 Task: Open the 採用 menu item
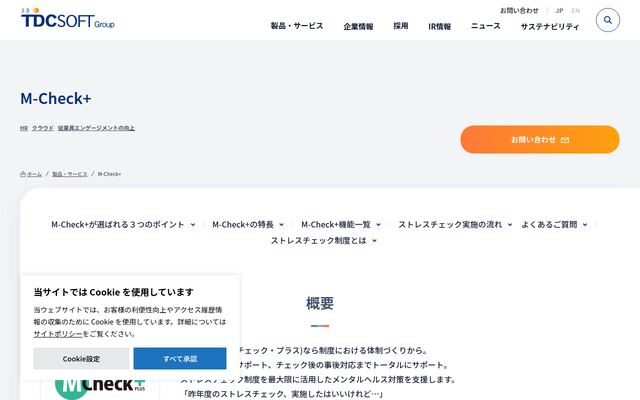point(400,26)
